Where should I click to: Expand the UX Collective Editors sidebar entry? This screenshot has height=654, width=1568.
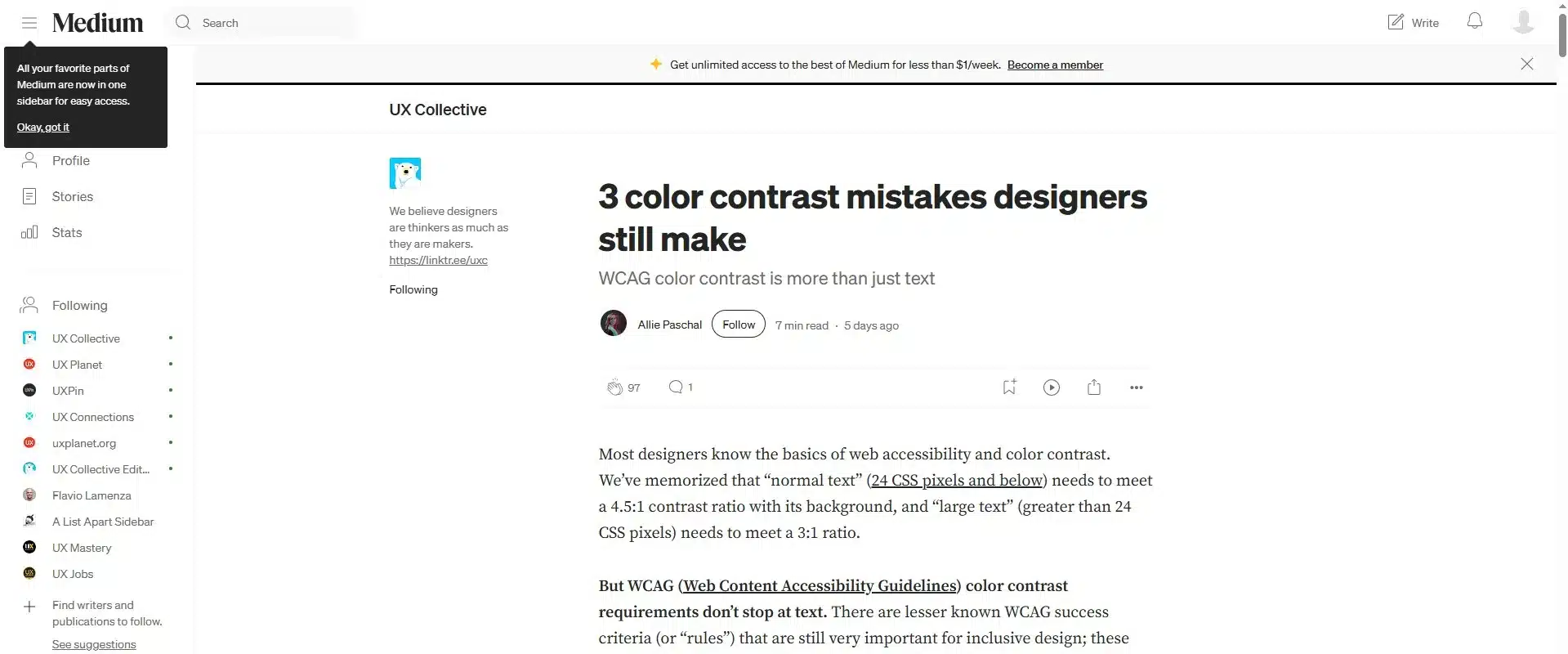[x=100, y=469]
